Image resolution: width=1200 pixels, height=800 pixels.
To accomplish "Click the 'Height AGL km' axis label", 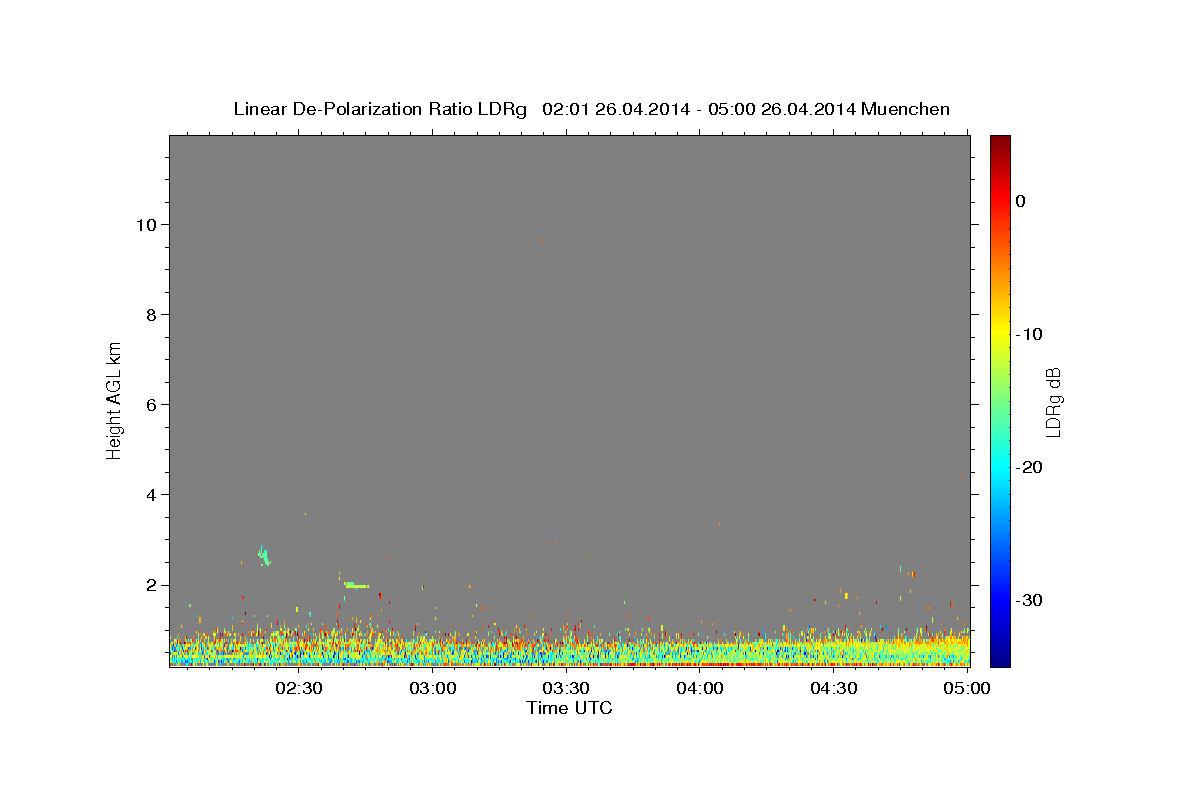I will 114,401.
